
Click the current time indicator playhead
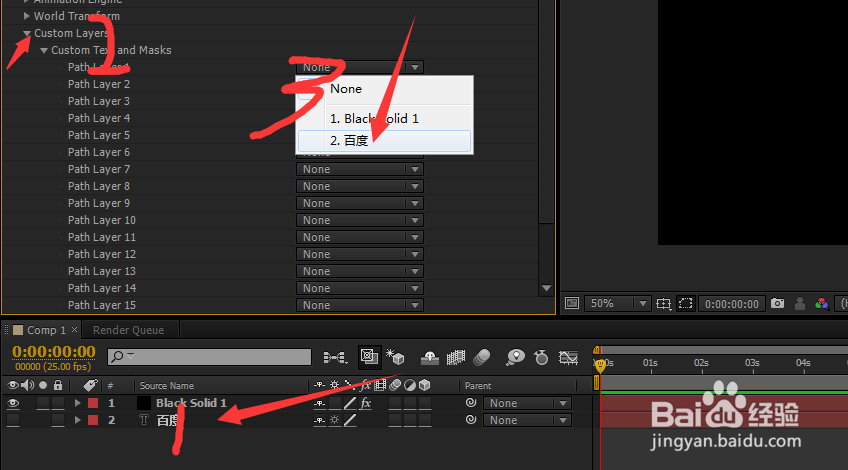click(600, 366)
